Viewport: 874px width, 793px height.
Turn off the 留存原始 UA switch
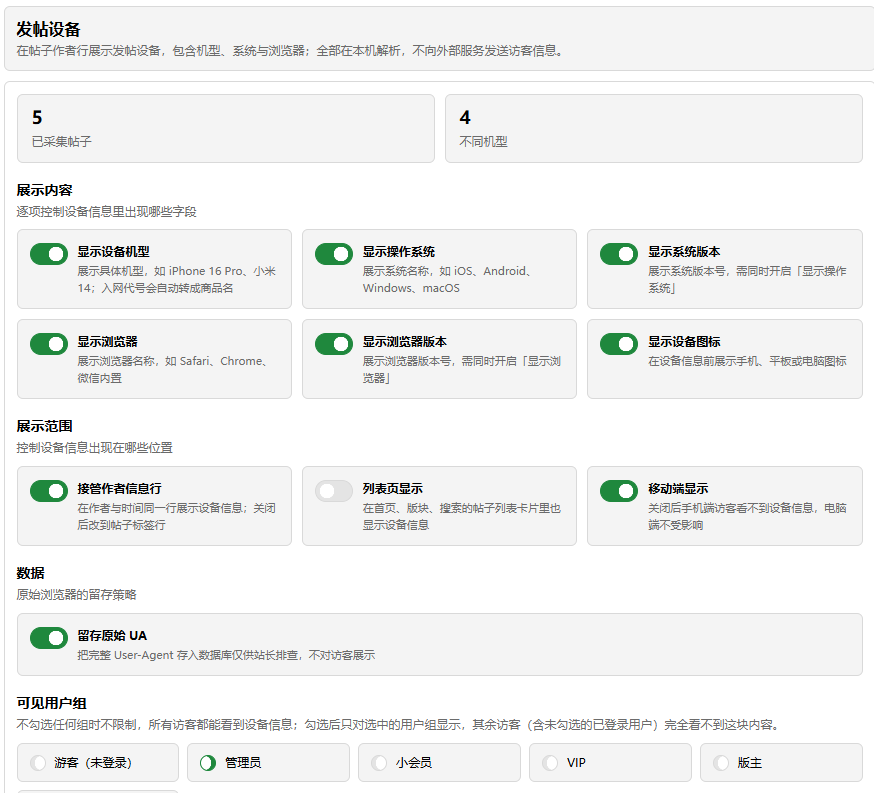pos(49,638)
